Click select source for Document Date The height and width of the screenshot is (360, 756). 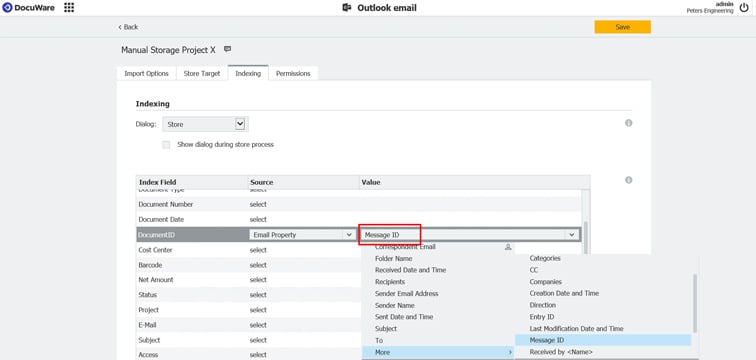point(258,219)
